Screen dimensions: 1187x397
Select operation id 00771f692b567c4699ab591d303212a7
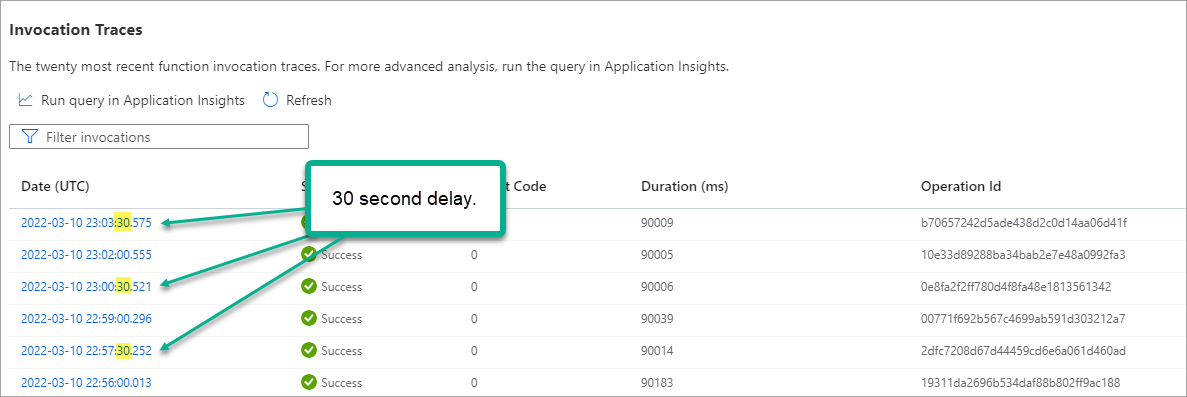(1023, 318)
